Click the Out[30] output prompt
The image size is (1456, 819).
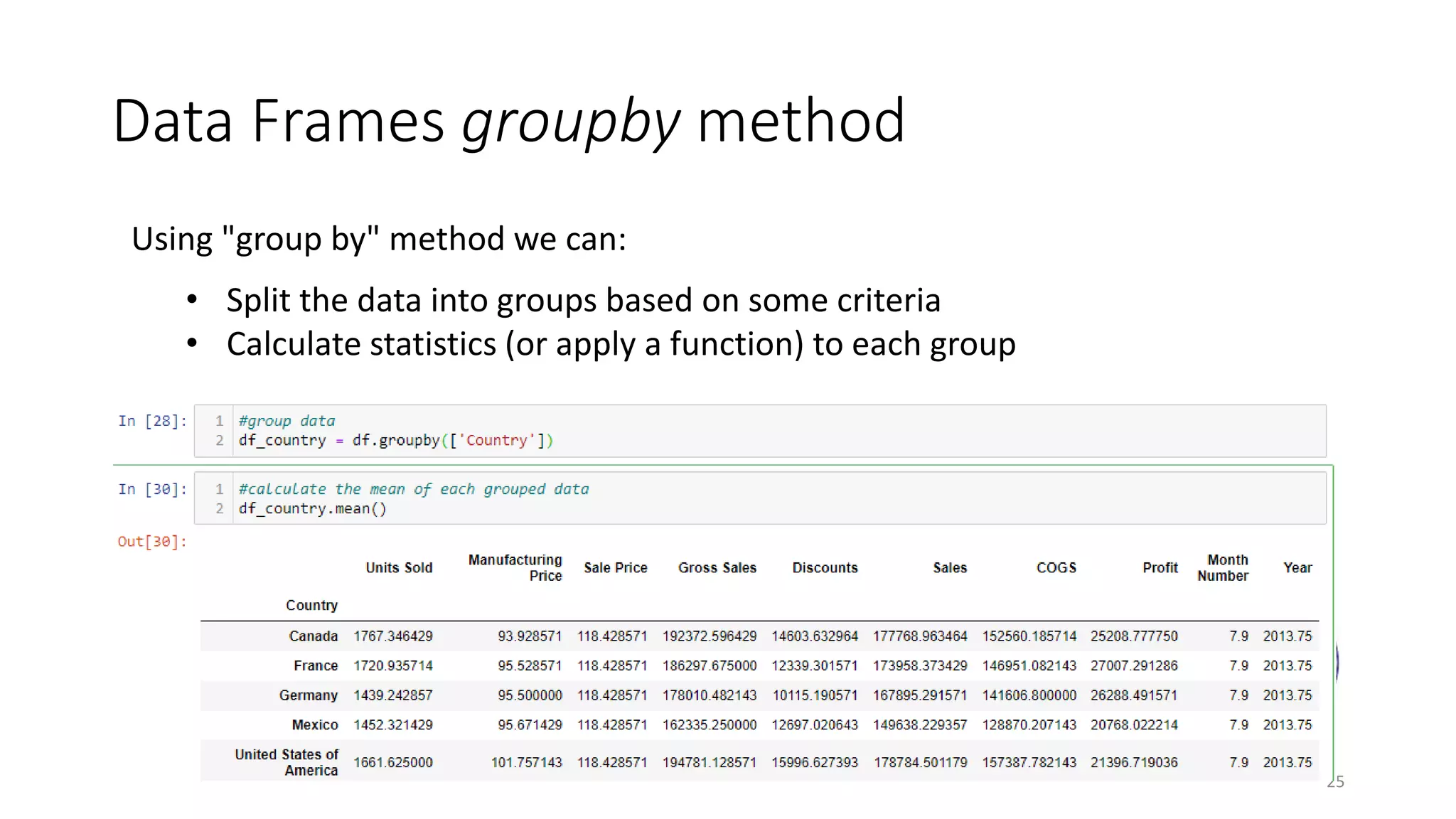(152, 542)
